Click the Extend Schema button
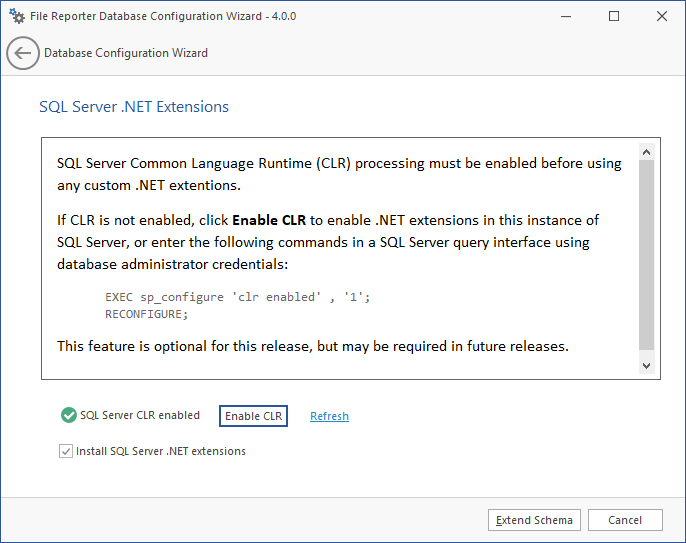Screen dimensions: 686x543 tap(534, 520)
